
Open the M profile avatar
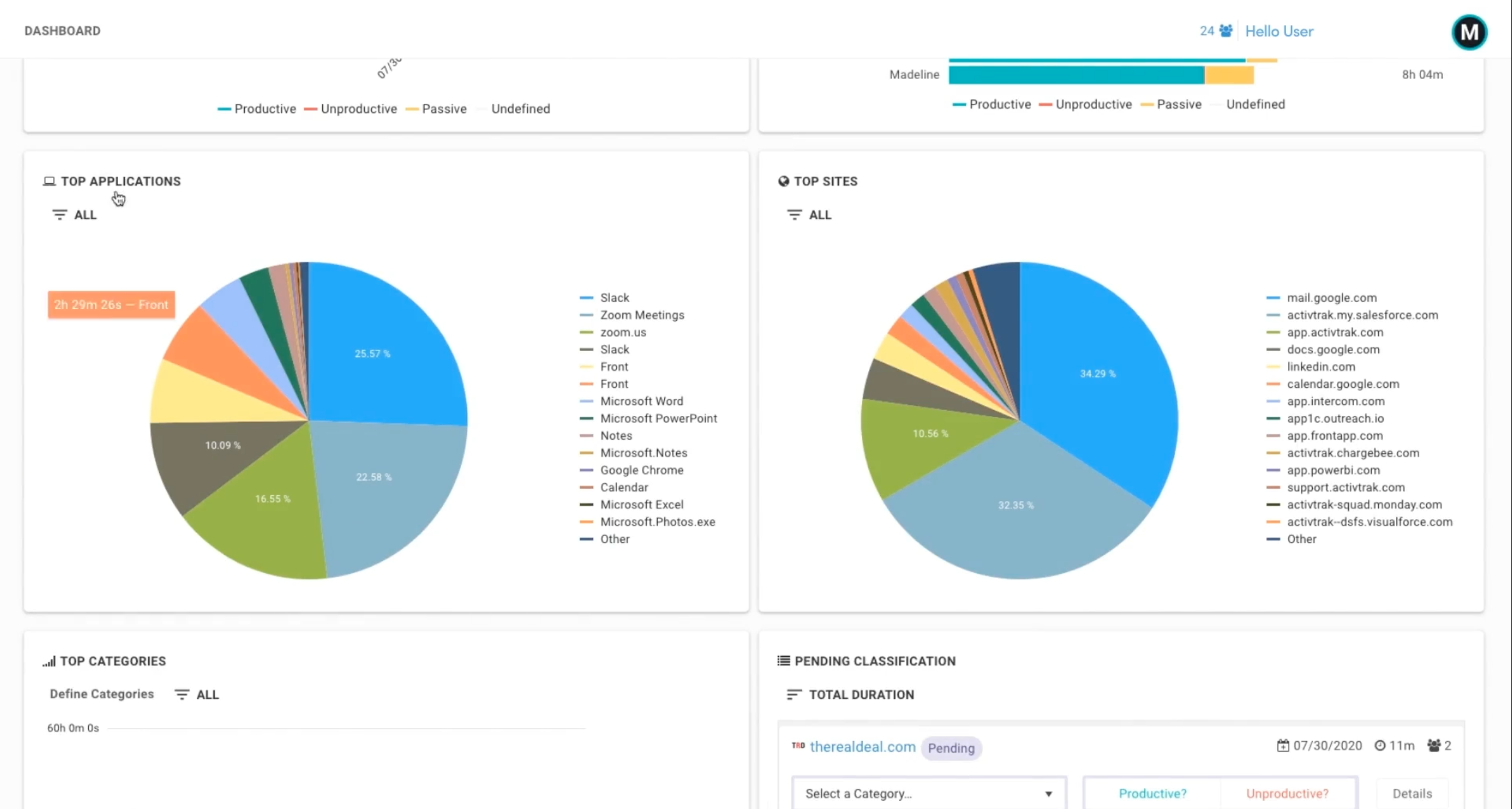(1469, 32)
